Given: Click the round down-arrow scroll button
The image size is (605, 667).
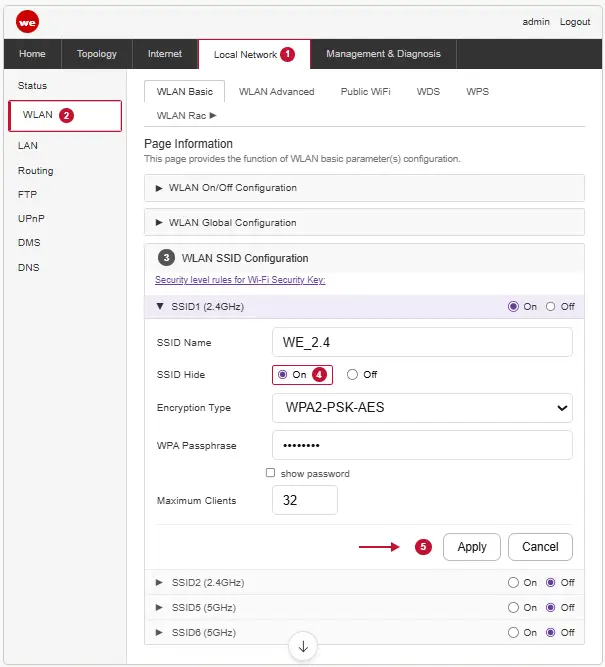Looking at the screenshot, I should click(x=303, y=646).
